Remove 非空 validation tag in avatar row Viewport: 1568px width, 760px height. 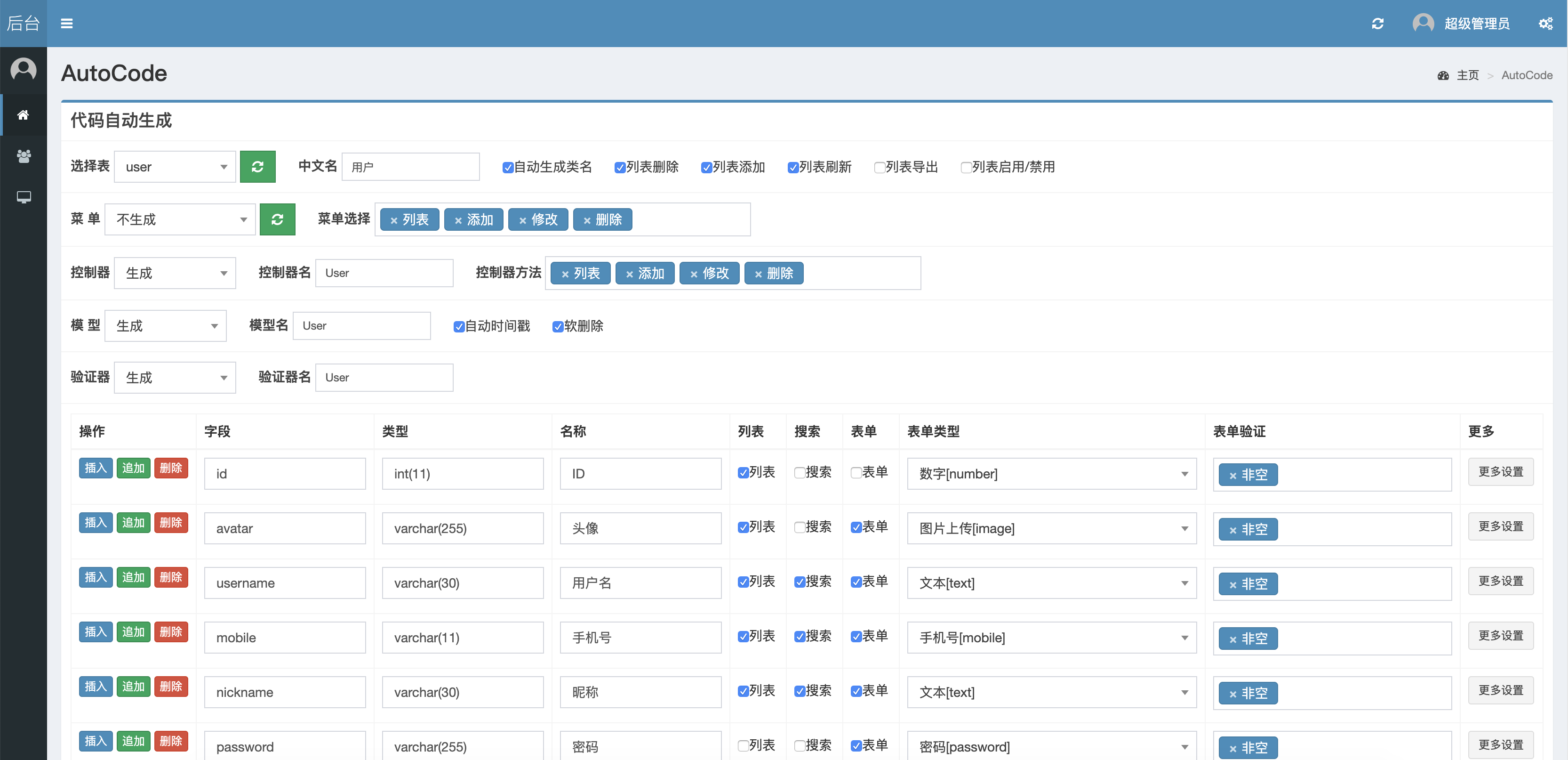click(1232, 530)
